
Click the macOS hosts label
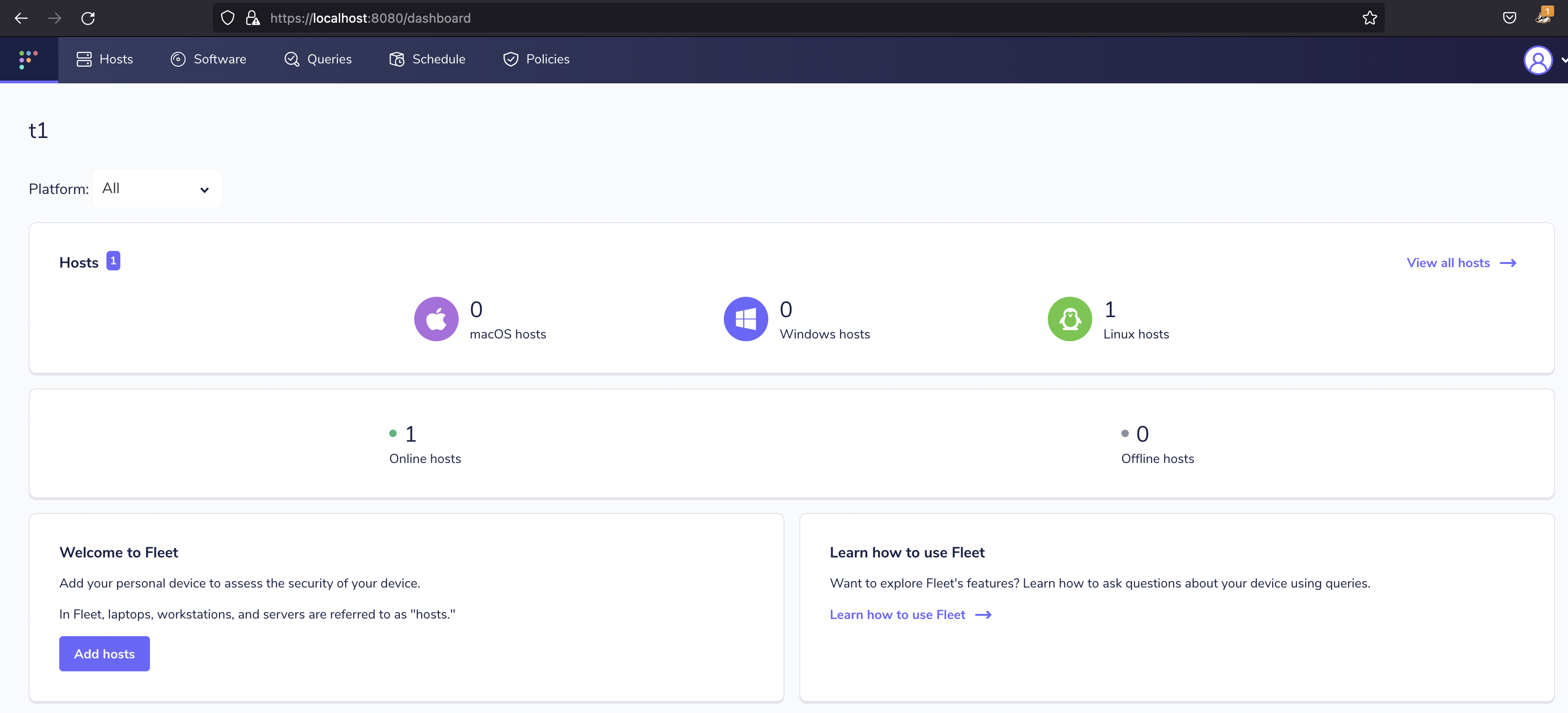point(508,334)
